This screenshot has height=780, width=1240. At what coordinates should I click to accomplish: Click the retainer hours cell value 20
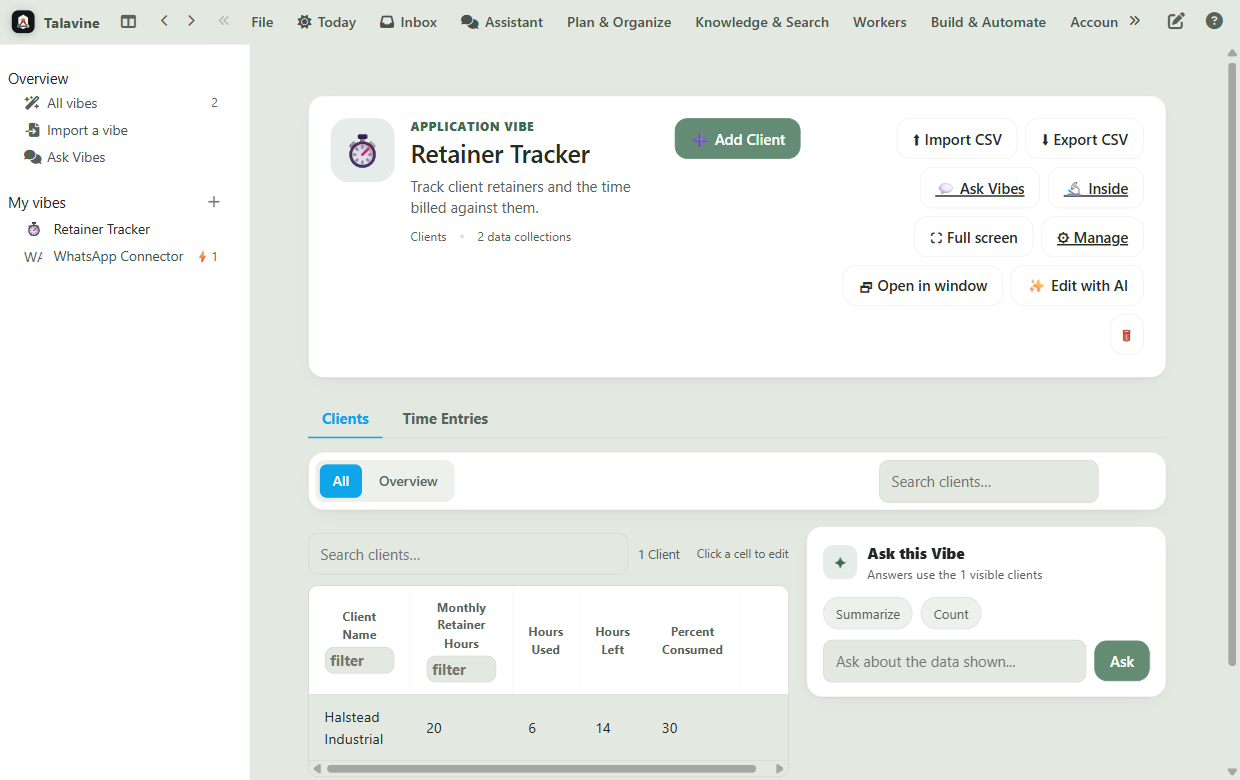click(461, 728)
